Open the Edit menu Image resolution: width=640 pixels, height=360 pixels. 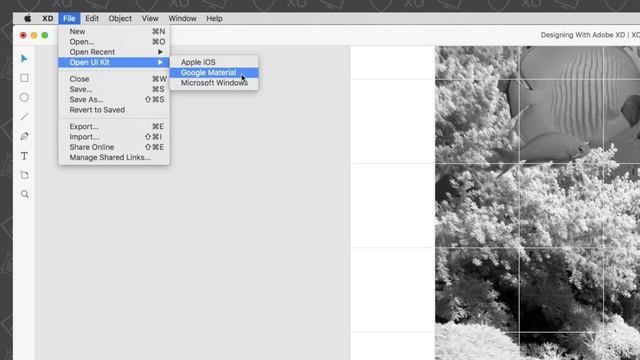click(92, 18)
